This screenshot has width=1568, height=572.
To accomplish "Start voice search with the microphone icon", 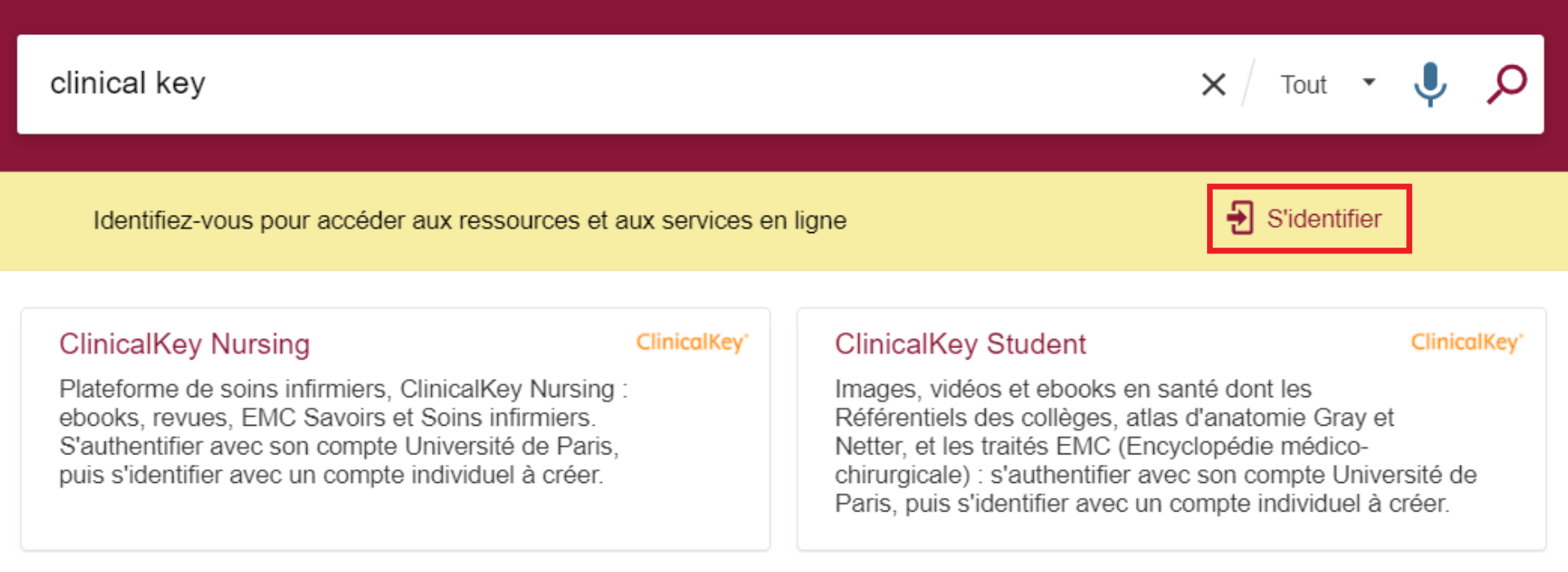I will tap(1430, 84).
